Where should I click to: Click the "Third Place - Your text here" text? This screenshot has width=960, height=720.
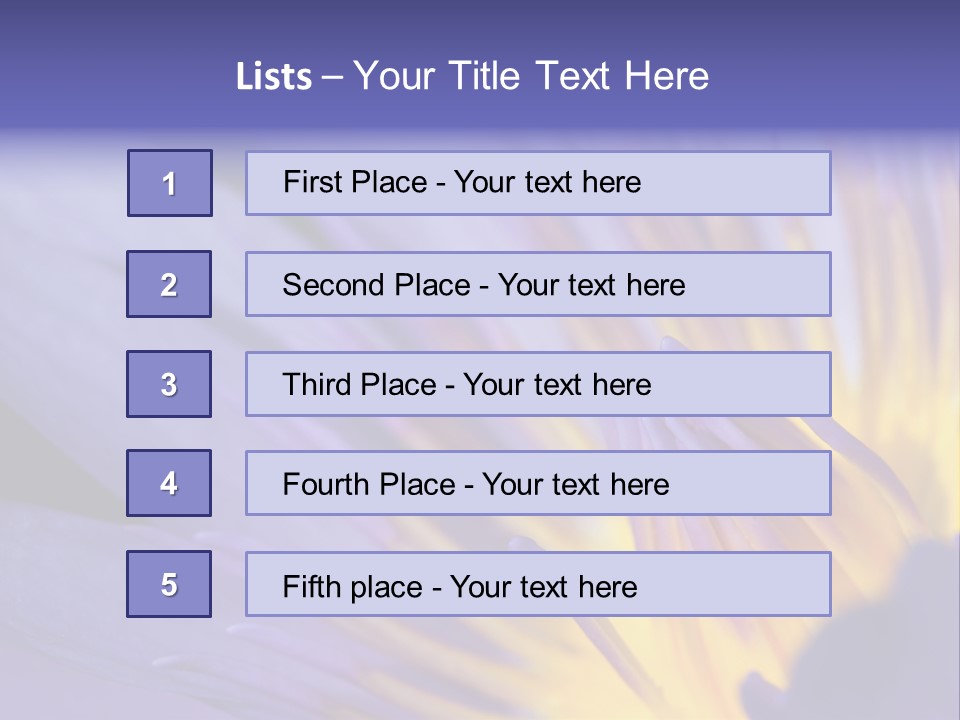466,385
